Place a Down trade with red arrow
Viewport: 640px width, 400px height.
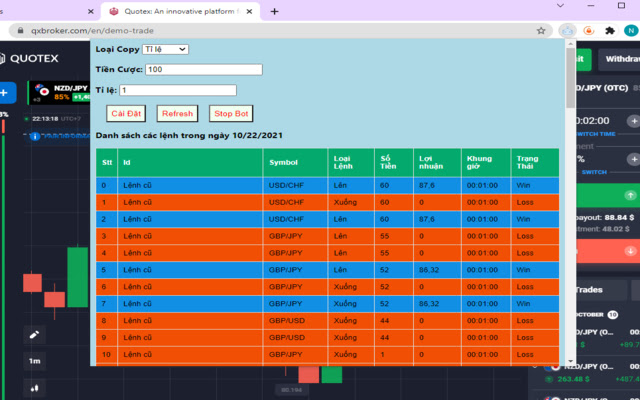[x=608, y=251]
